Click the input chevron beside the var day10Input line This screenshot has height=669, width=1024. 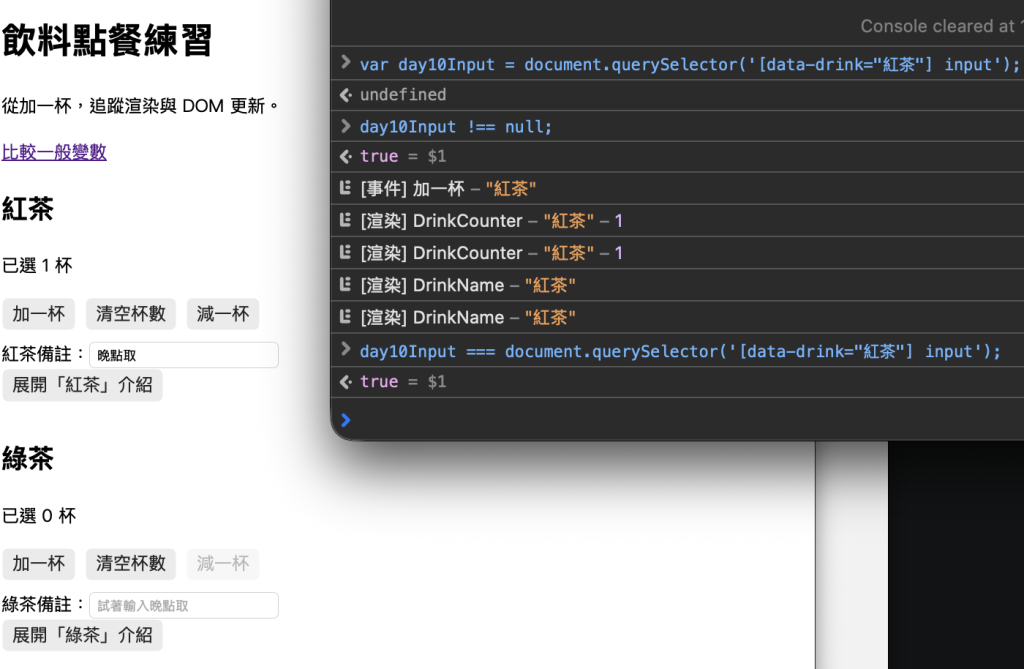pyautogui.click(x=345, y=62)
